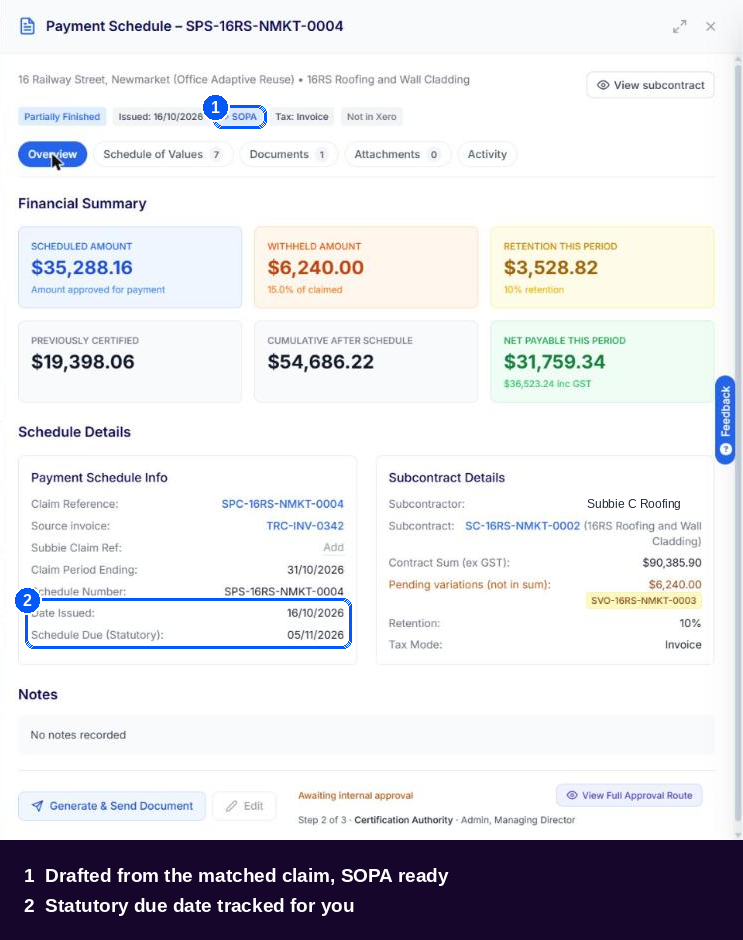Image resolution: width=743 pixels, height=940 pixels.
Task: Select the Cumulative After Schedule $54,686.22 value
Action: coord(321,361)
